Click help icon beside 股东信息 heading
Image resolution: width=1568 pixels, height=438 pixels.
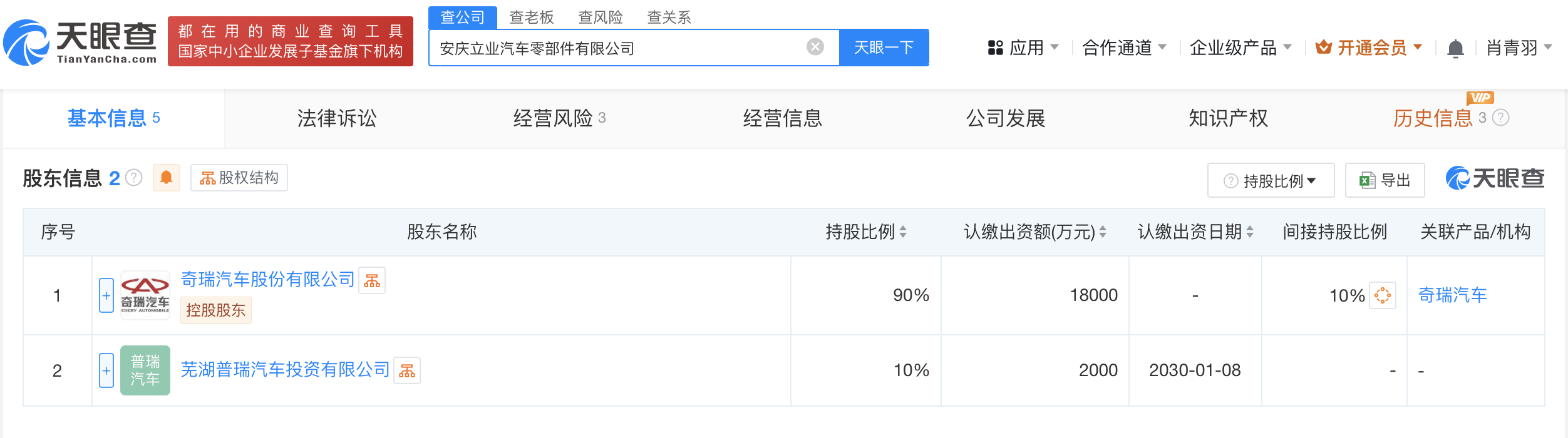tap(134, 178)
